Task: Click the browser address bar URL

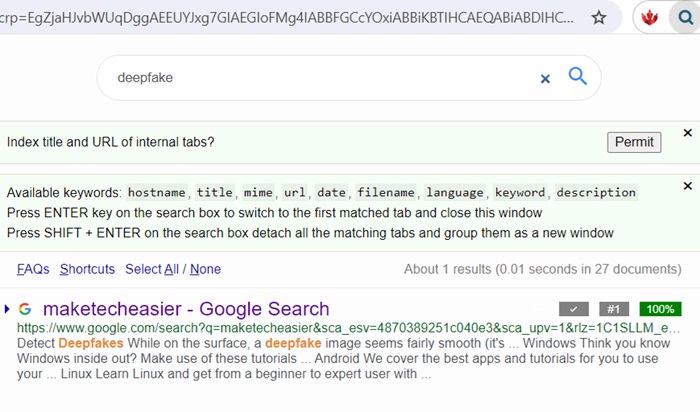Action: coord(287,18)
